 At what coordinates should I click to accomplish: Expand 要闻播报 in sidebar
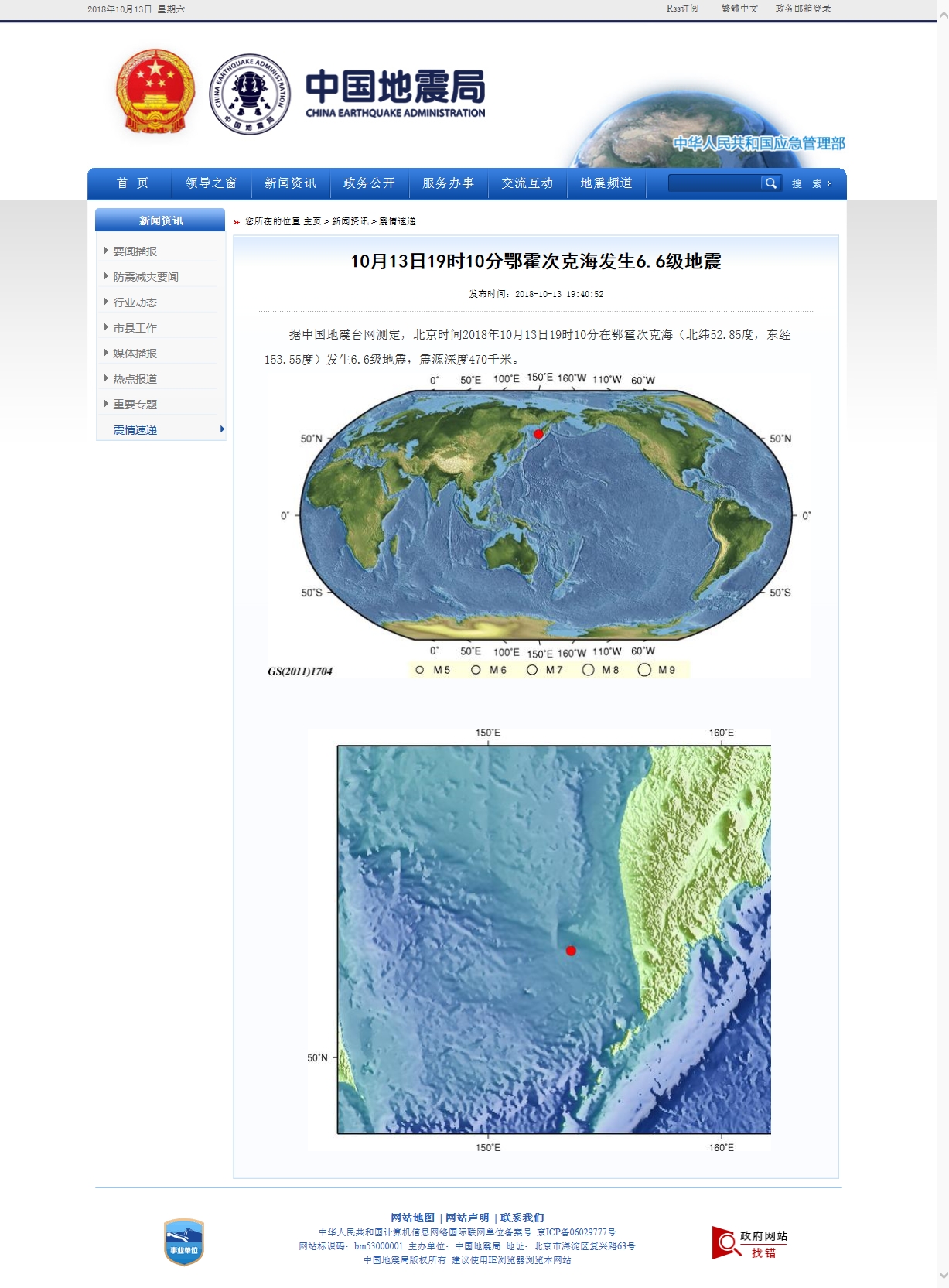pos(135,251)
